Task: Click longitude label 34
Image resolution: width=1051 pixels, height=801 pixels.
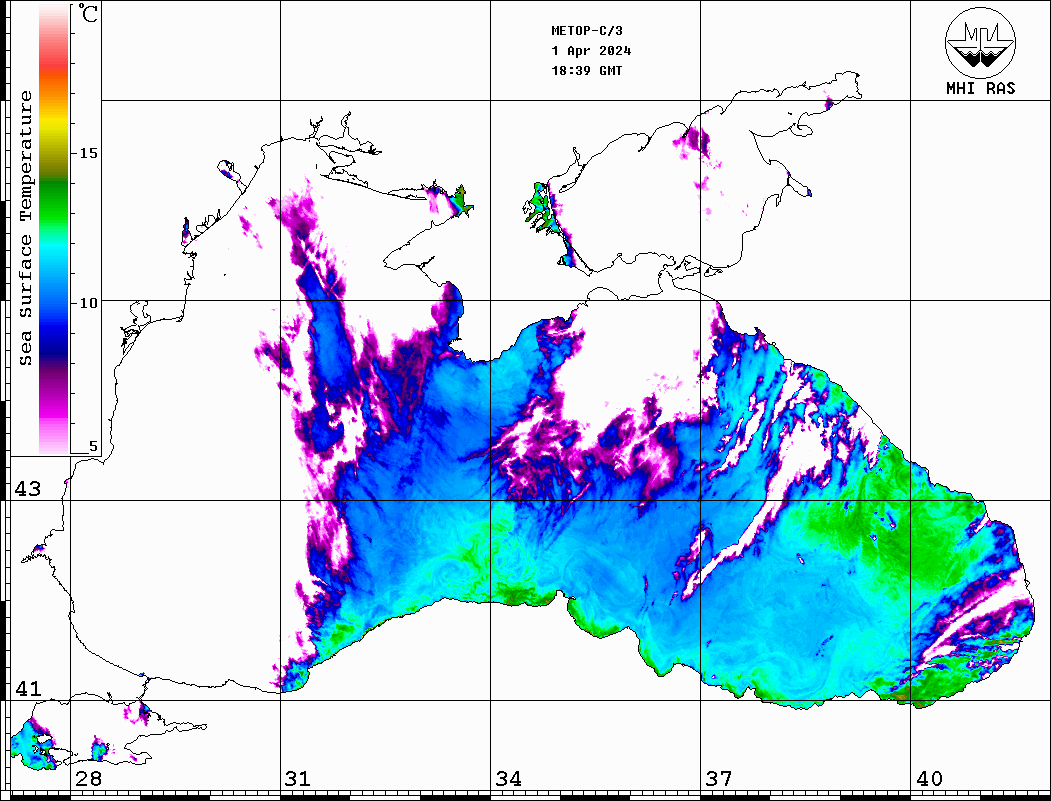Action: coord(508,778)
